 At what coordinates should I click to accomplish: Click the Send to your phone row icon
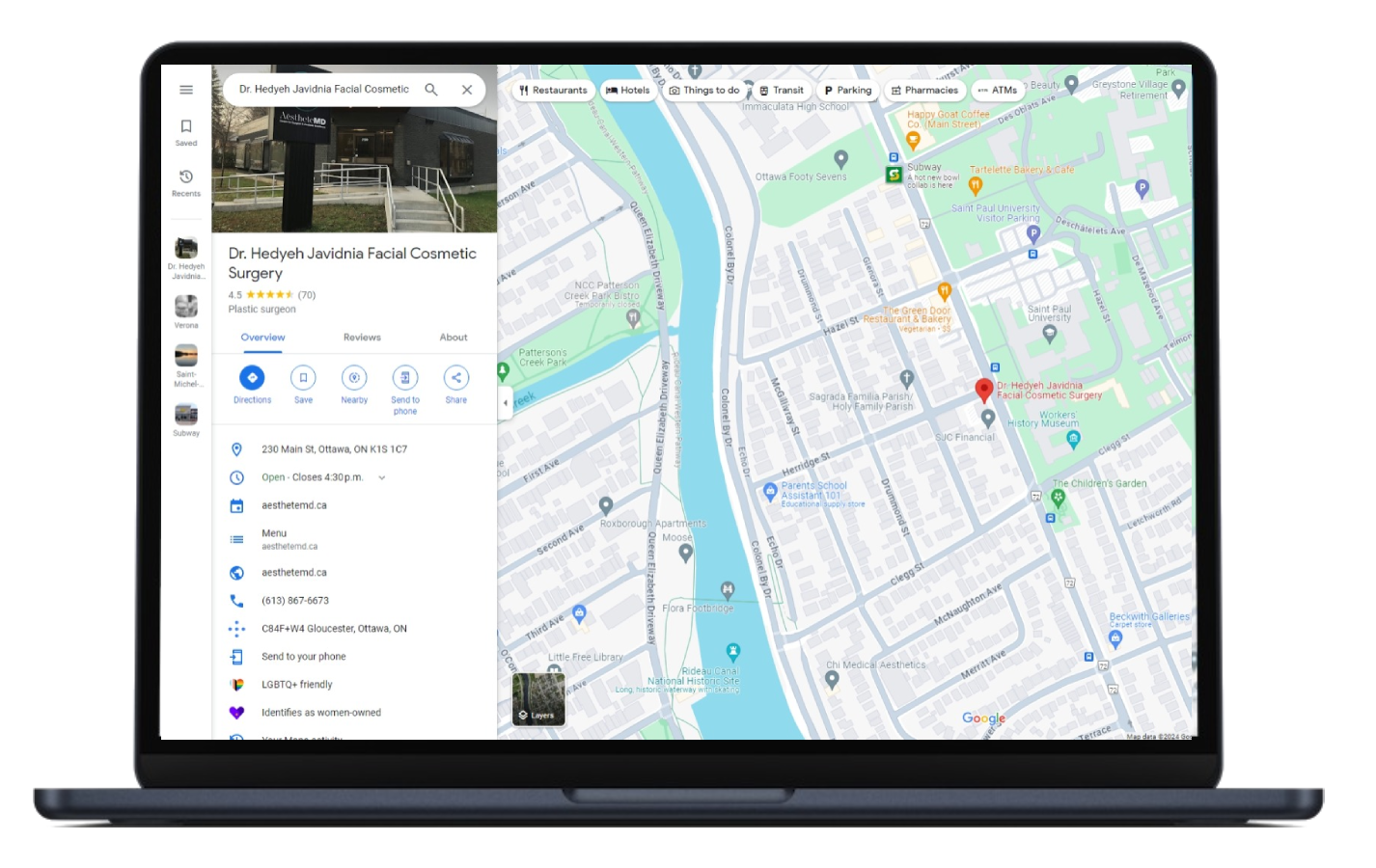point(236,657)
